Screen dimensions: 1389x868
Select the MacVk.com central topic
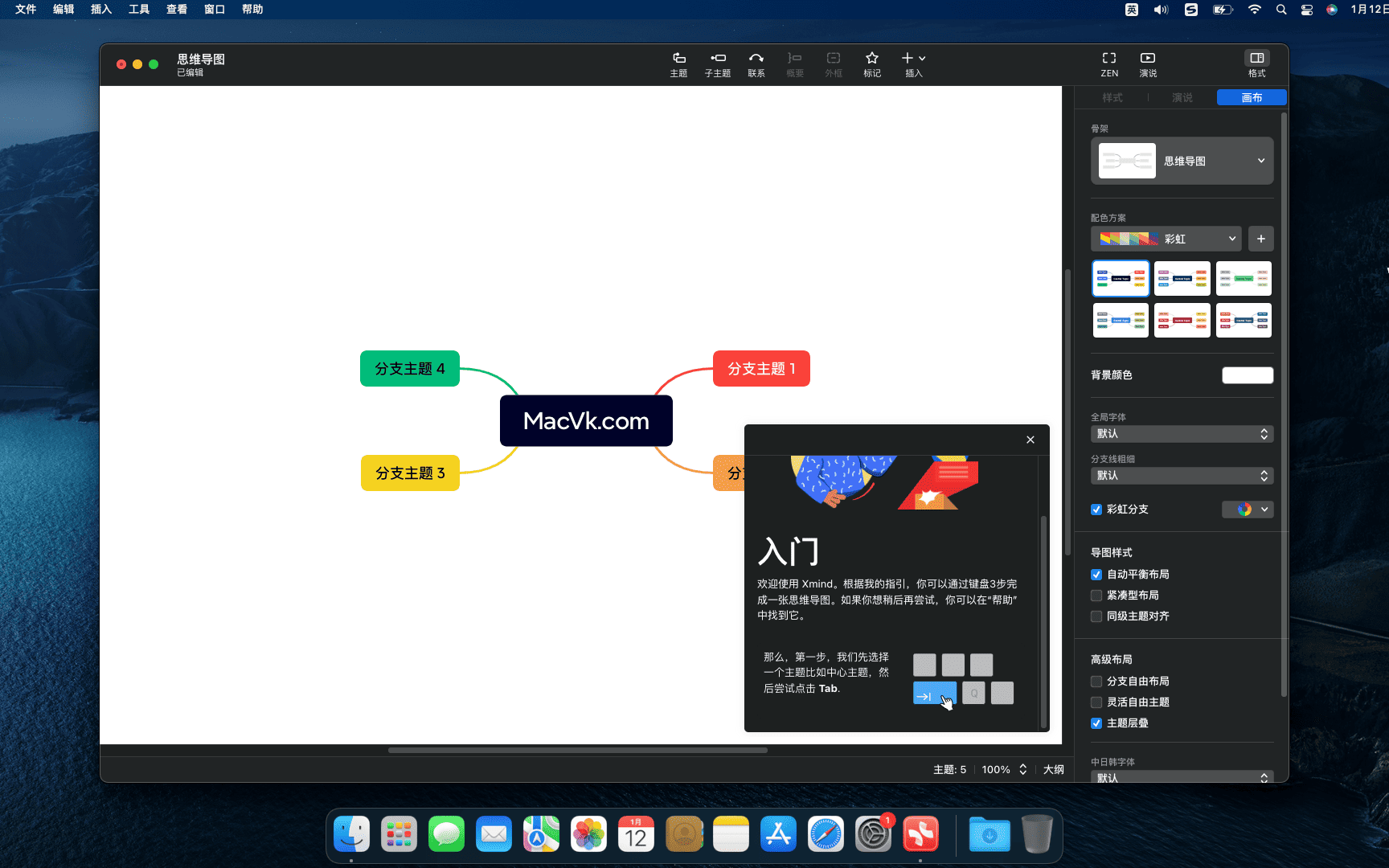pos(586,421)
